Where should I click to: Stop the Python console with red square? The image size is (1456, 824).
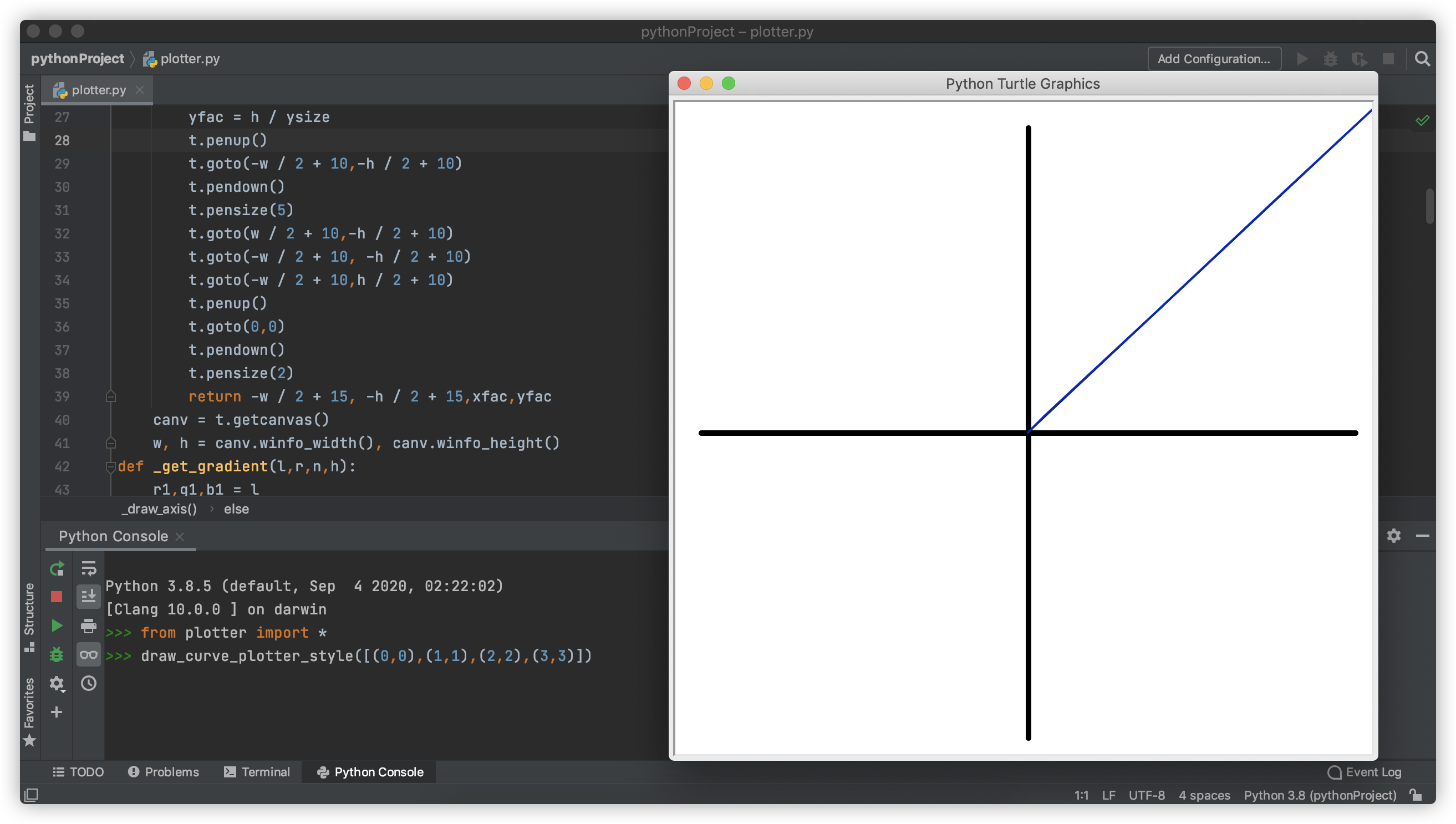tap(57, 597)
